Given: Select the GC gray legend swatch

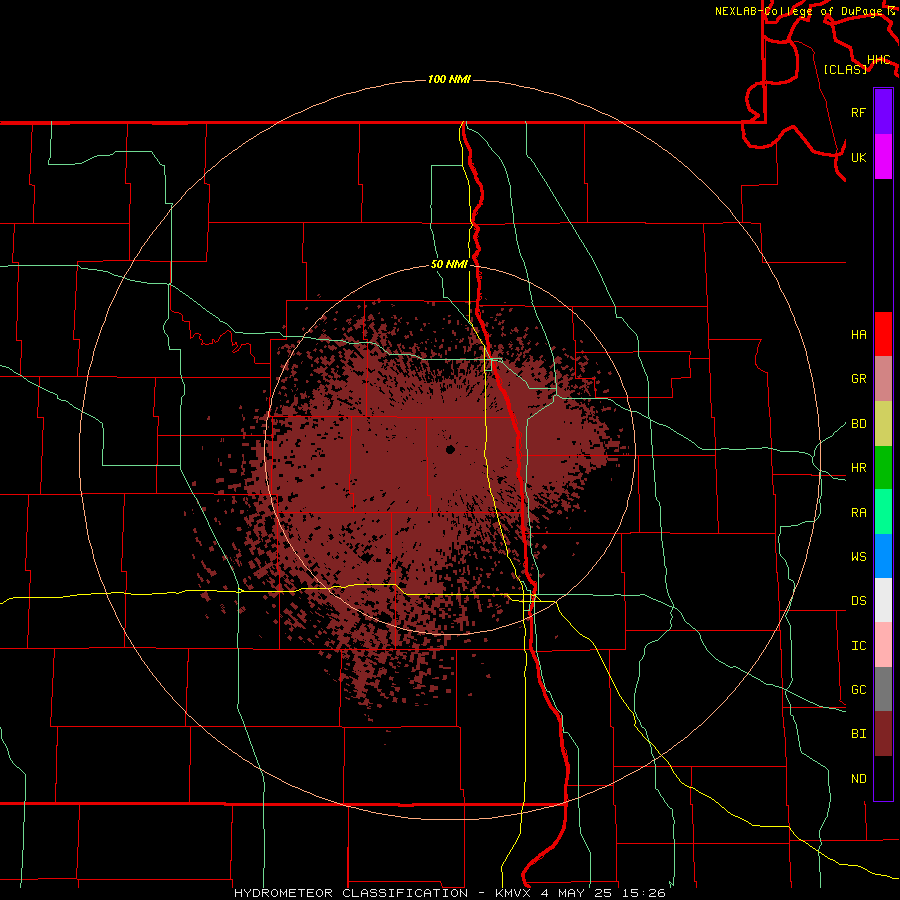Looking at the screenshot, I should point(883,689).
